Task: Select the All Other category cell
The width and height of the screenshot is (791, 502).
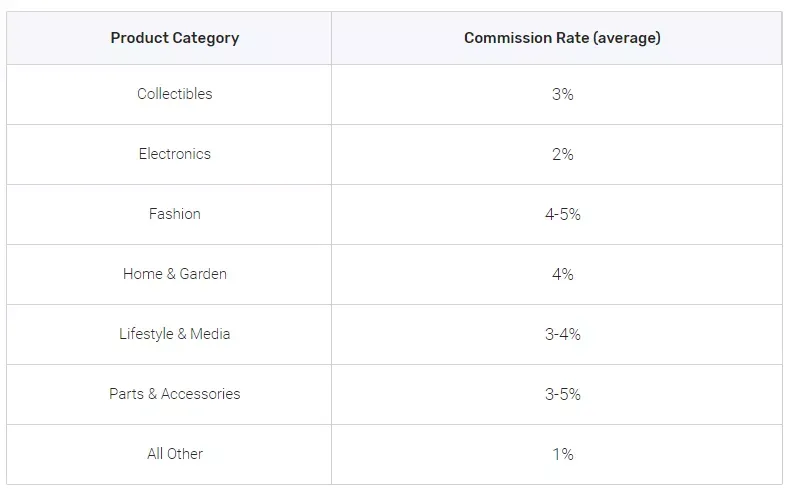Action: click(169, 455)
